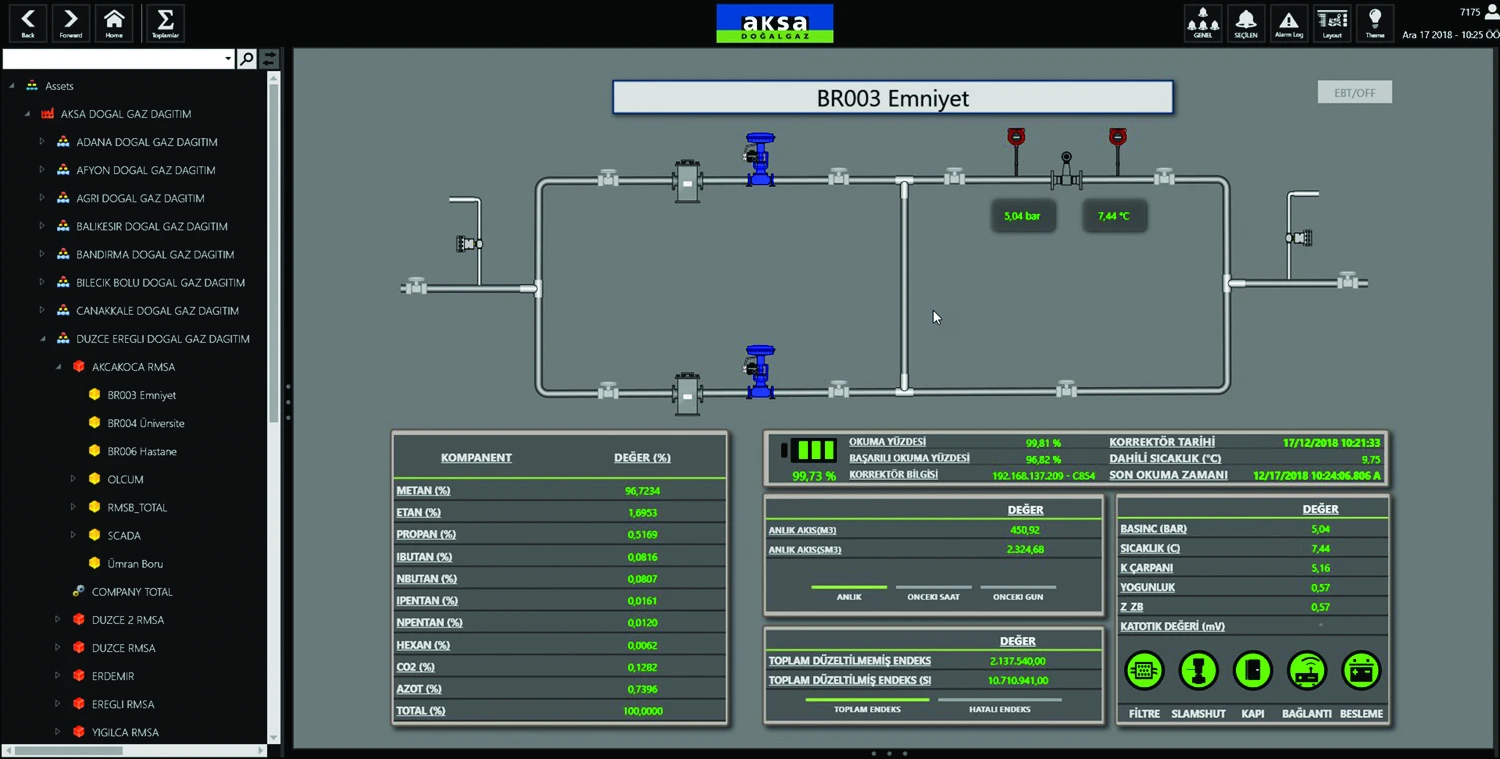Change the application Theme
The image size is (1500, 759).
pyautogui.click(x=1374, y=22)
